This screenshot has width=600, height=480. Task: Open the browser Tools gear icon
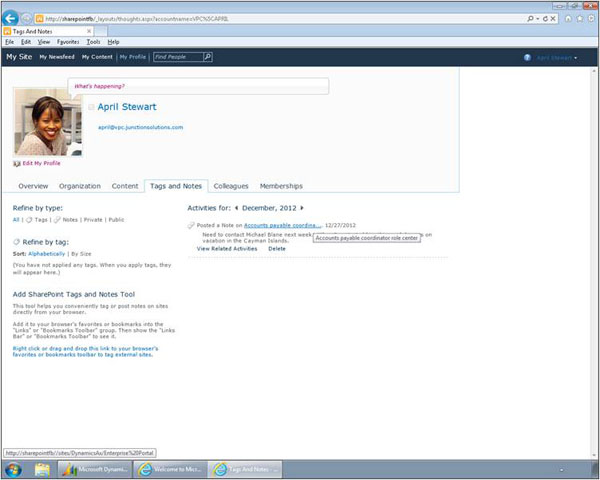(592, 18)
